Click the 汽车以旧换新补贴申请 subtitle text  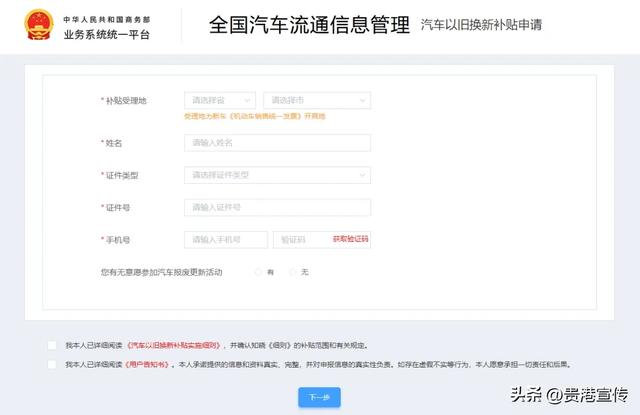[x=481, y=25]
